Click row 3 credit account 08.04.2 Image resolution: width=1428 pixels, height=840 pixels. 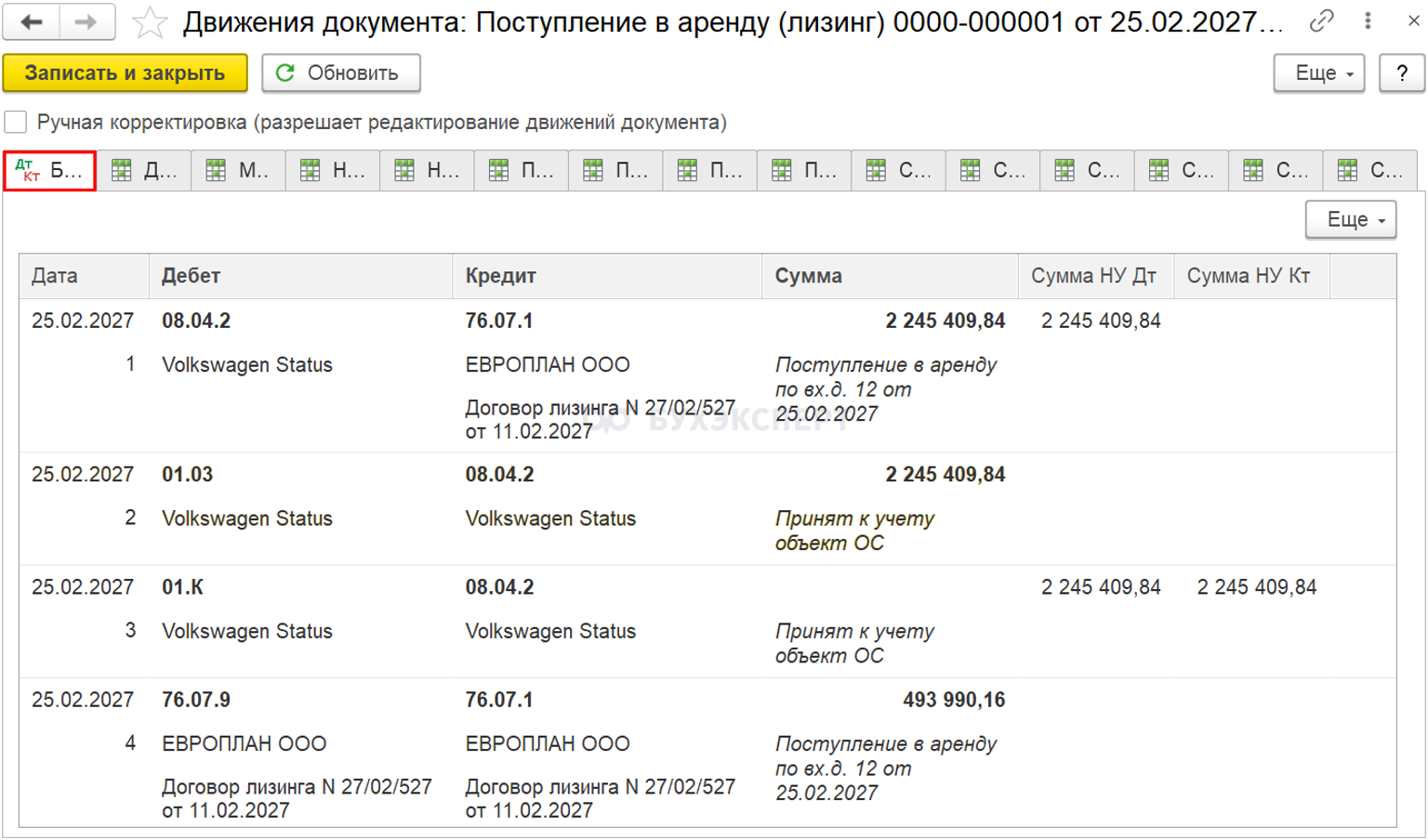tap(499, 586)
